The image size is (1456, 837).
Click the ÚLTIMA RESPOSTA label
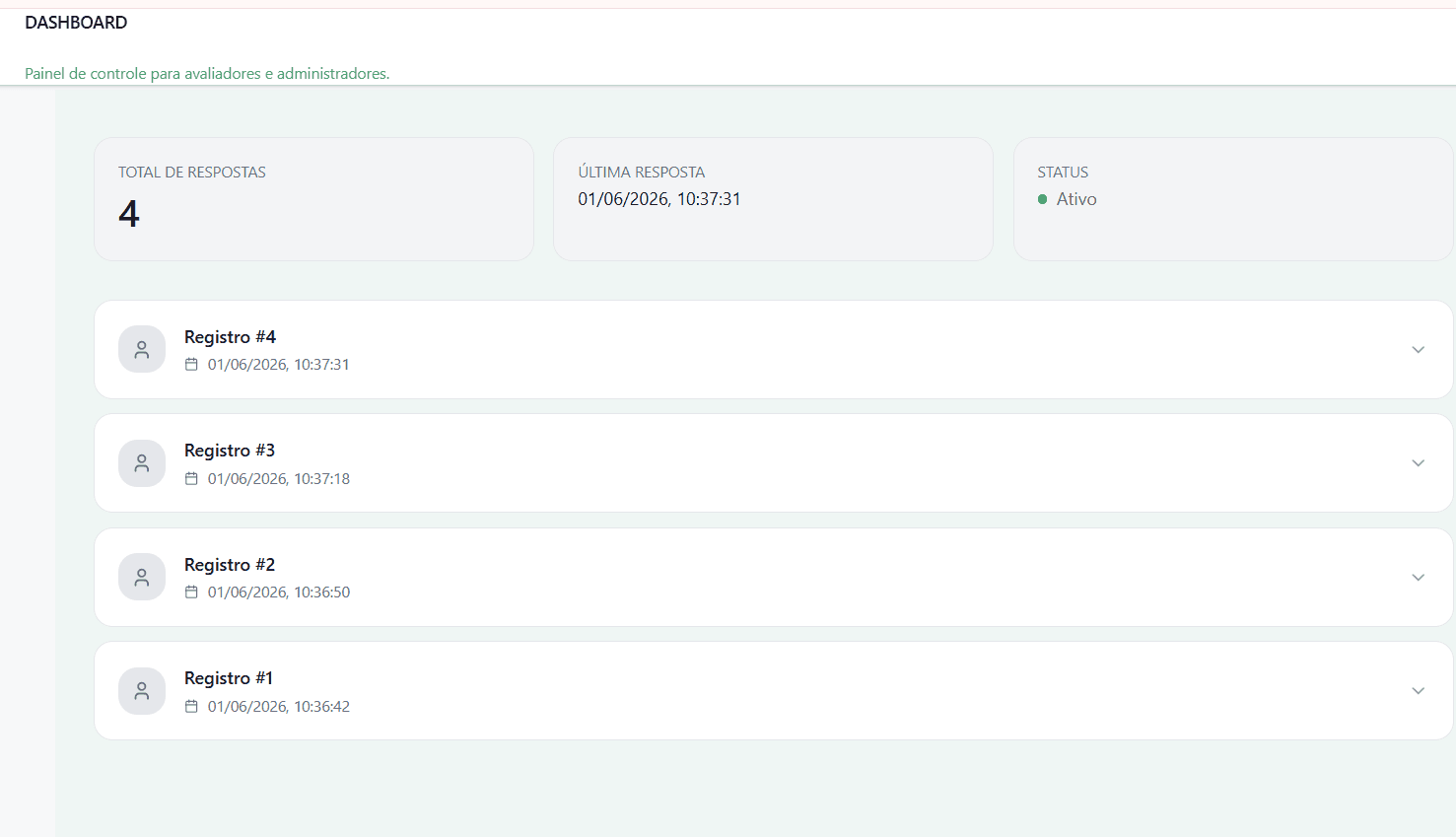coord(641,172)
